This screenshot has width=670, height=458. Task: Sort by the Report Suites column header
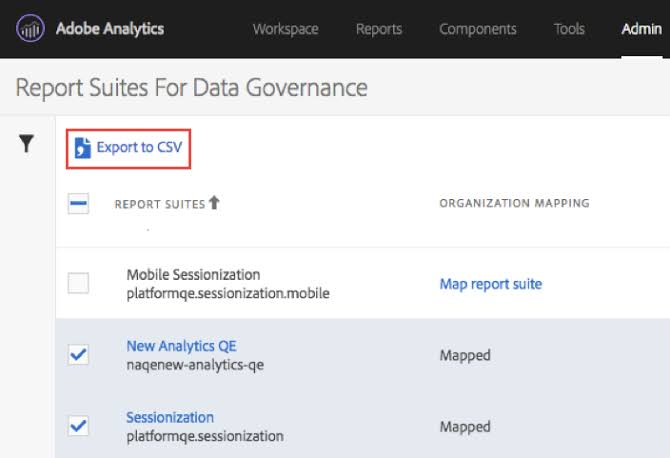click(160, 204)
